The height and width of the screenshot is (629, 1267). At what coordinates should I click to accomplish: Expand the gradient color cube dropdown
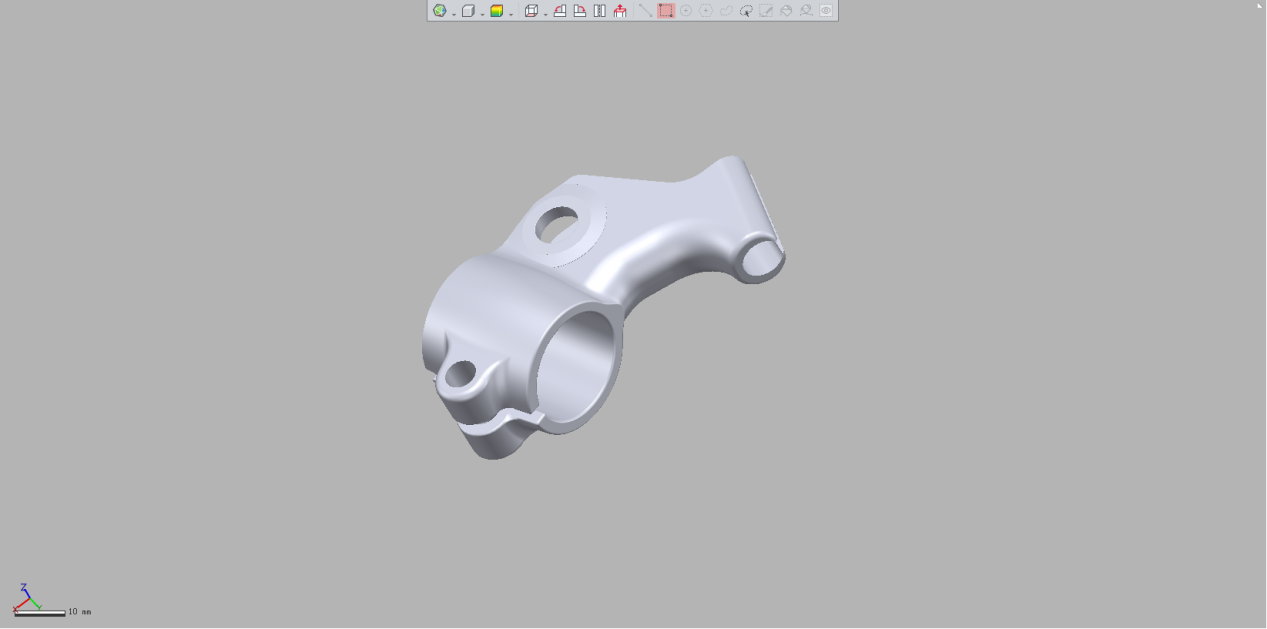pyautogui.click(x=511, y=14)
